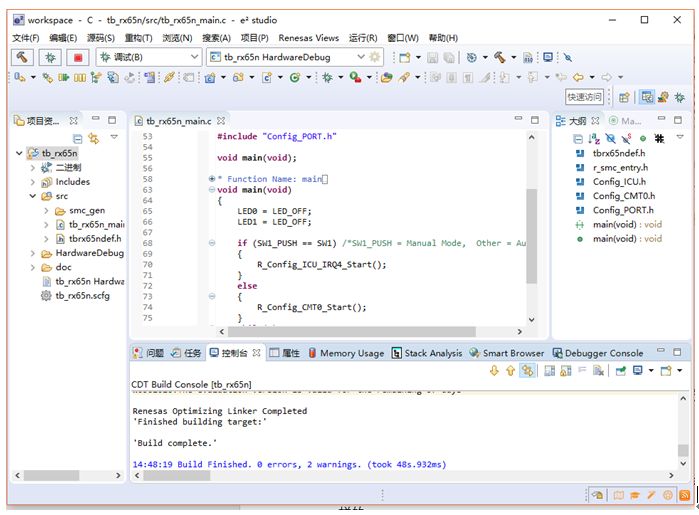Open tb_rx65n HardwareDebug configuration dropdown
699x515 pixels.
[360, 57]
